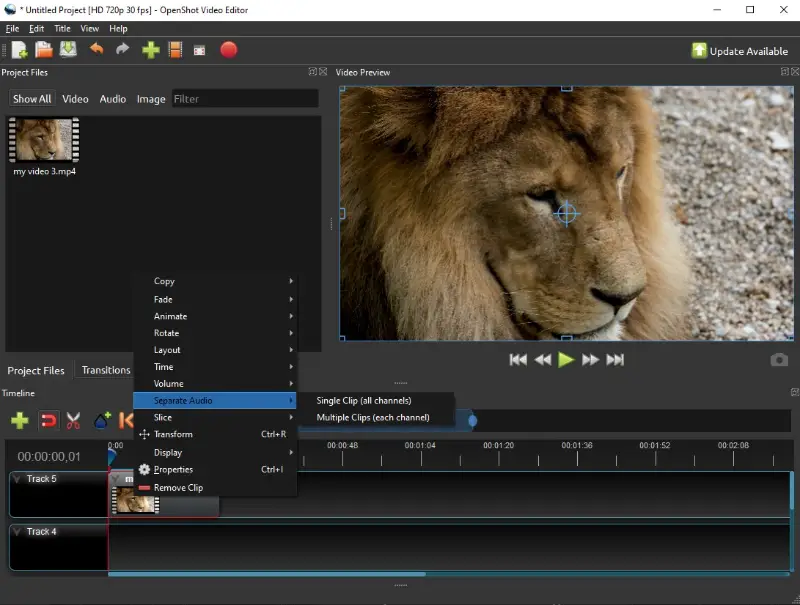Expand the Animate submenu
Image resolution: width=800 pixels, height=605 pixels.
pos(215,316)
